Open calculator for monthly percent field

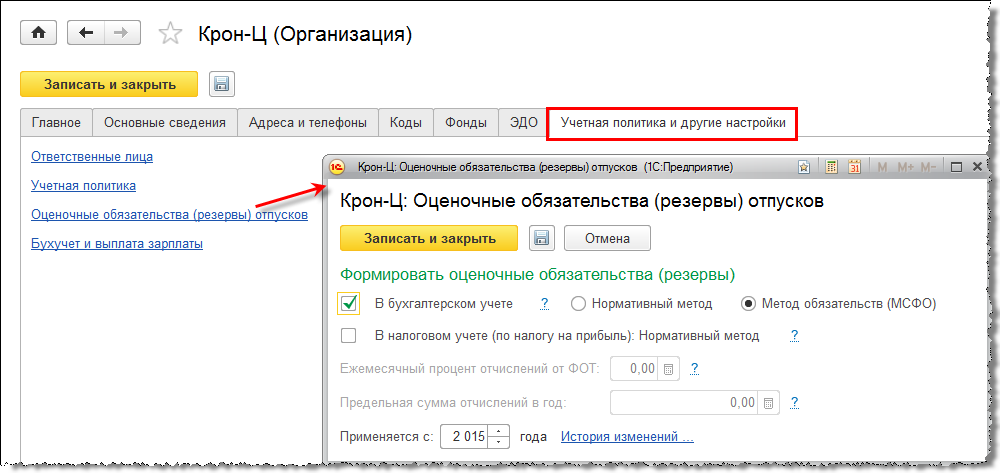click(x=669, y=368)
